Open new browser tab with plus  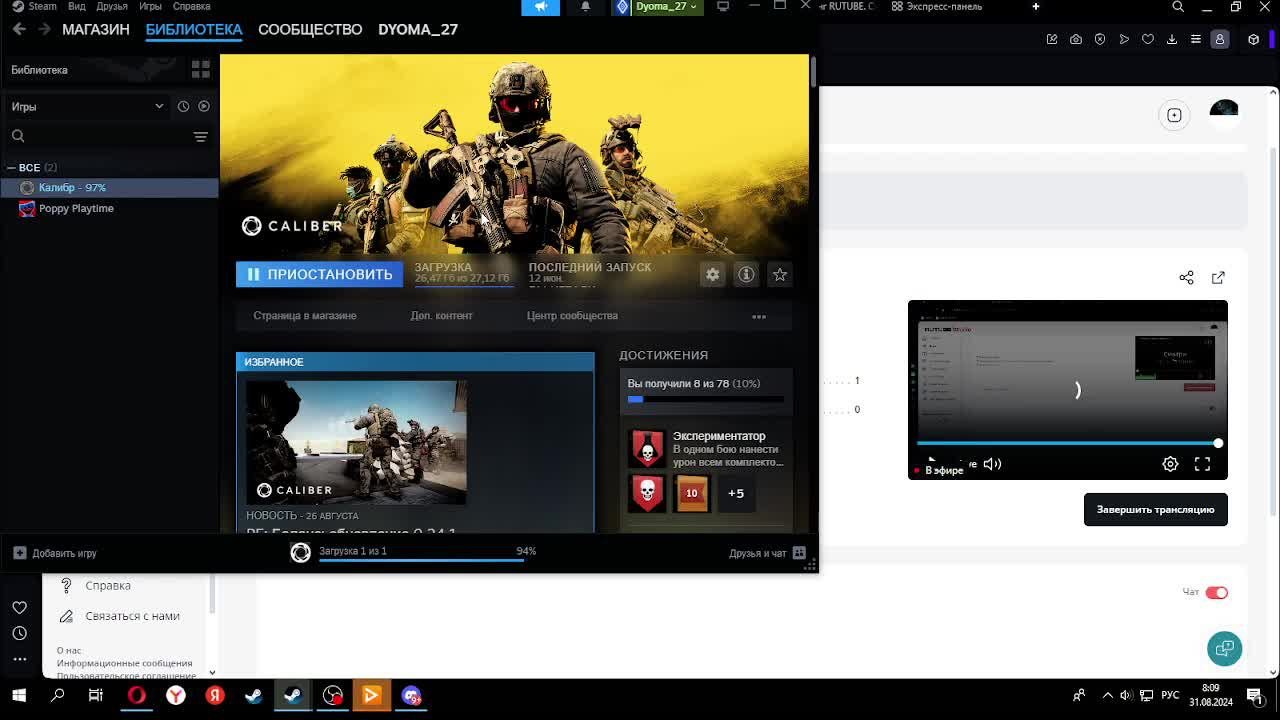[x=1036, y=7]
